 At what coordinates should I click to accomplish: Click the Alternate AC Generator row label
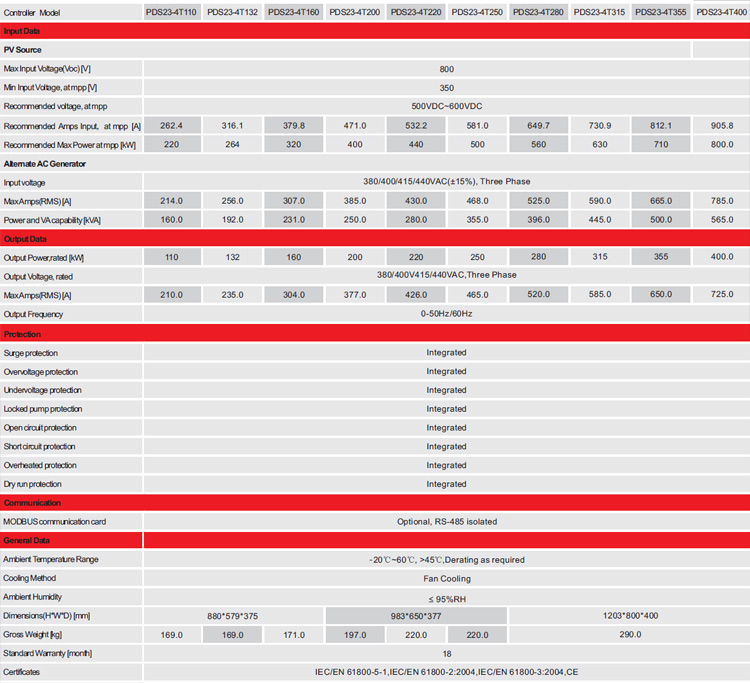[x=45, y=163]
